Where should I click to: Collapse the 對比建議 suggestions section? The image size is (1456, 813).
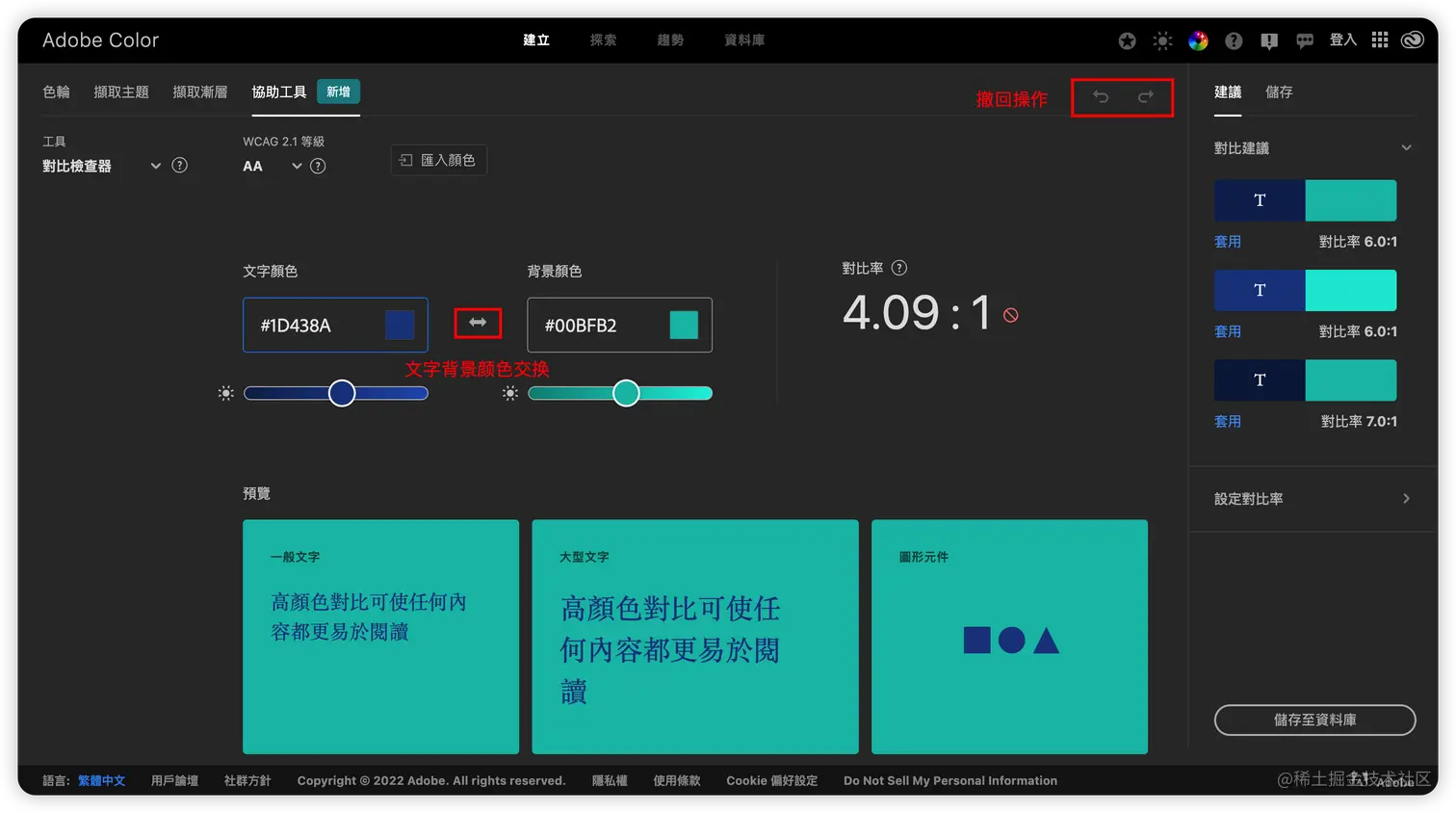(x=1406, y=147)
